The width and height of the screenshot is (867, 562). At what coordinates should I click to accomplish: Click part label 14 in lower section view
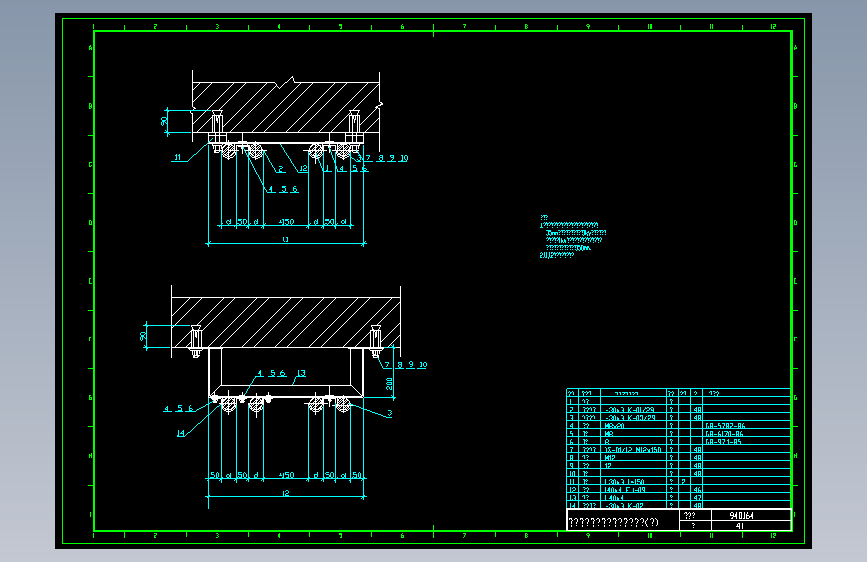coord(180,433)
